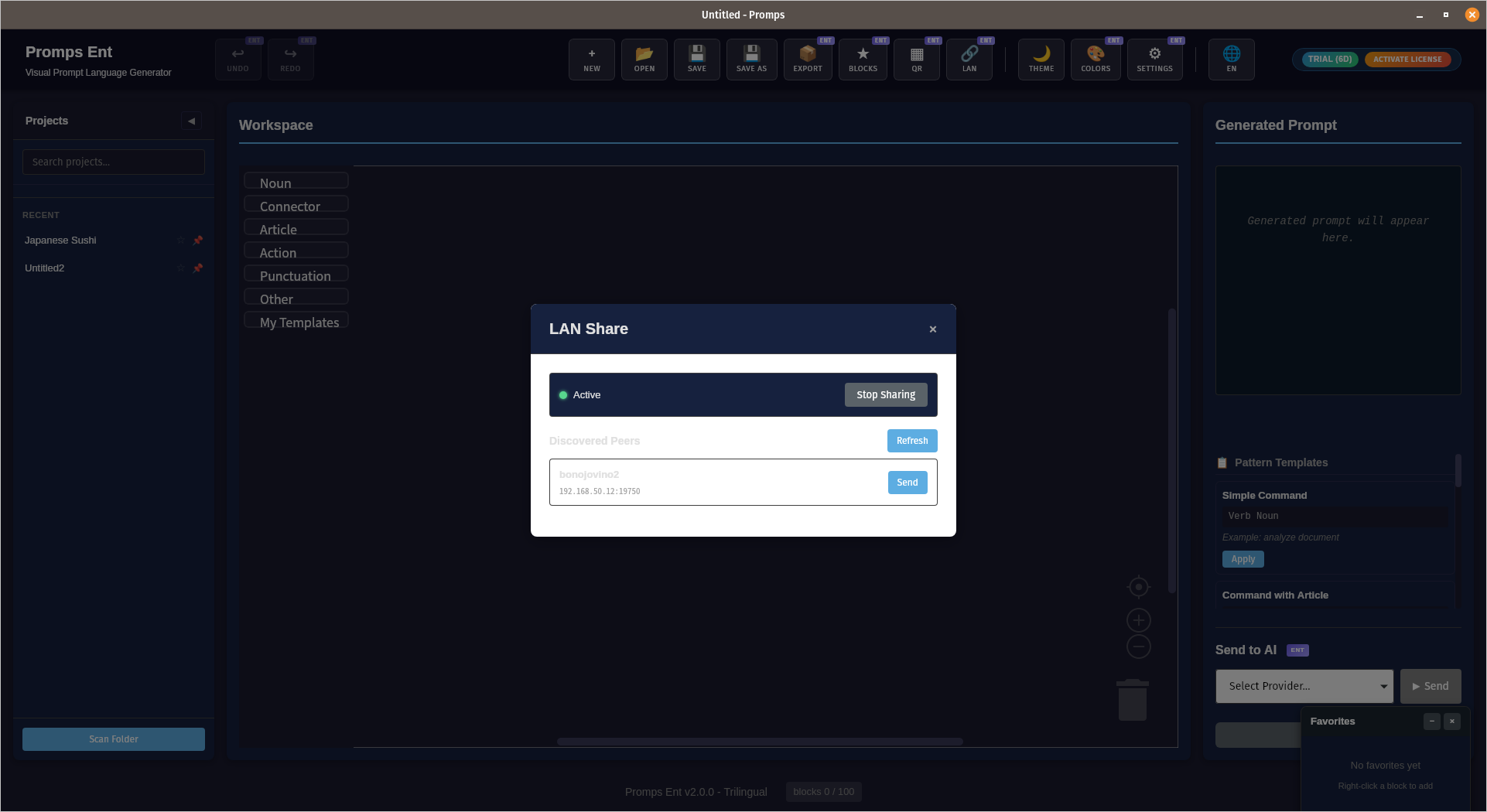Star the Japanese Sushi project

(x=180, y=241)
